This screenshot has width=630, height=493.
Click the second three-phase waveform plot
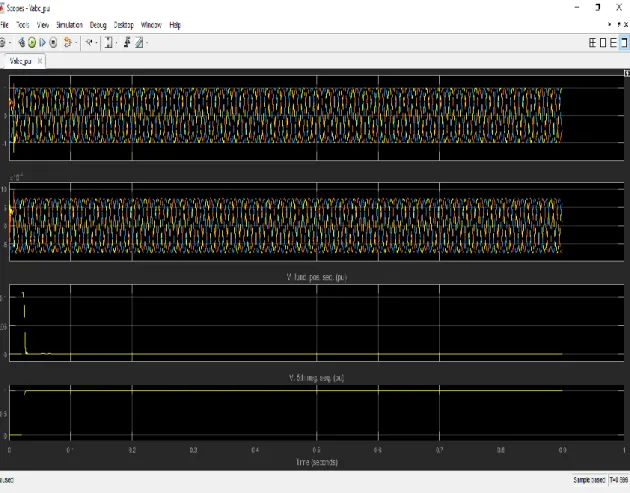317,222
